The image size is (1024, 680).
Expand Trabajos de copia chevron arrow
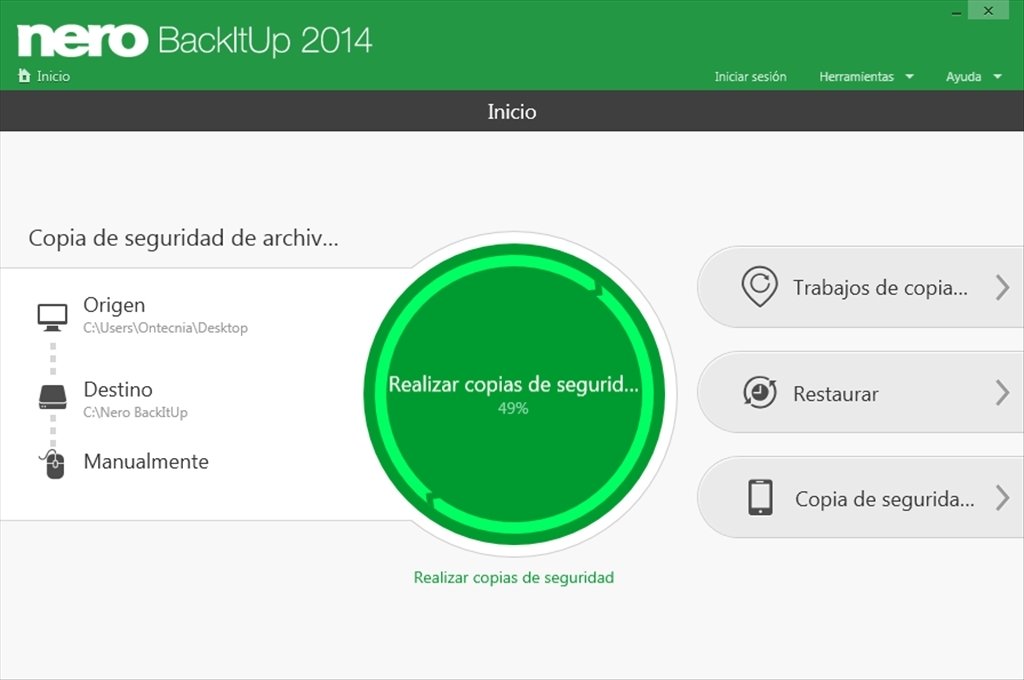tap(1002, 287)
